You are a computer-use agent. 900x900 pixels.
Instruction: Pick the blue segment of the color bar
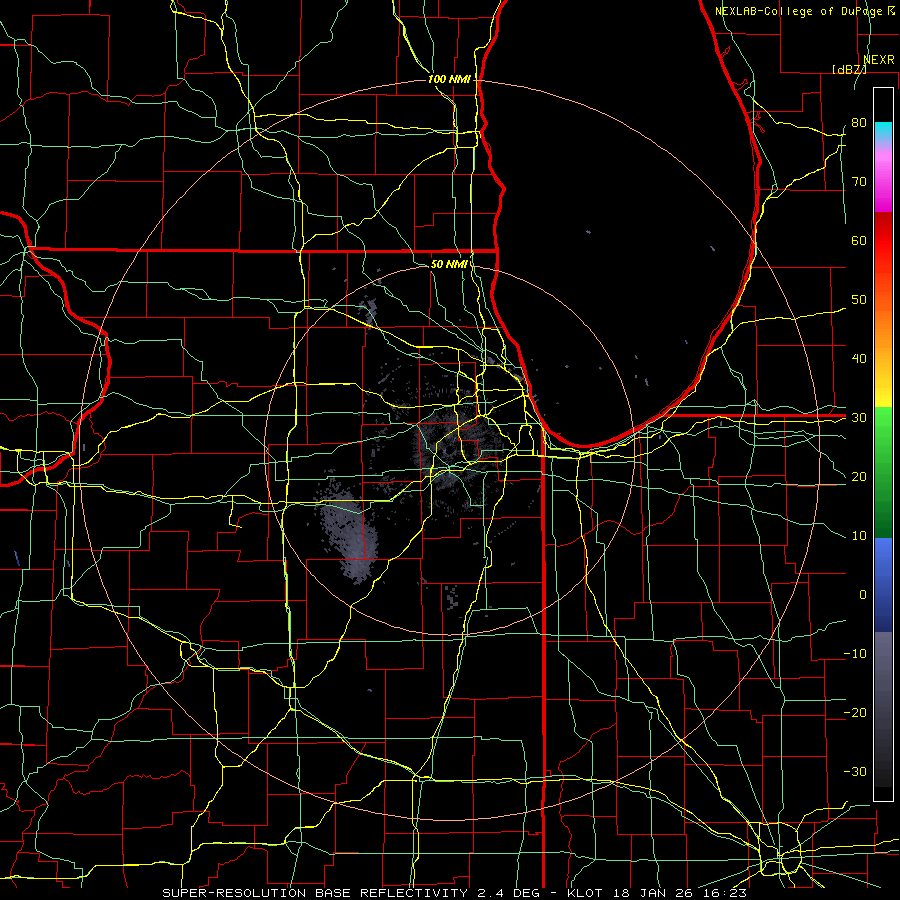pyautogui.click(x=883, y=584)
